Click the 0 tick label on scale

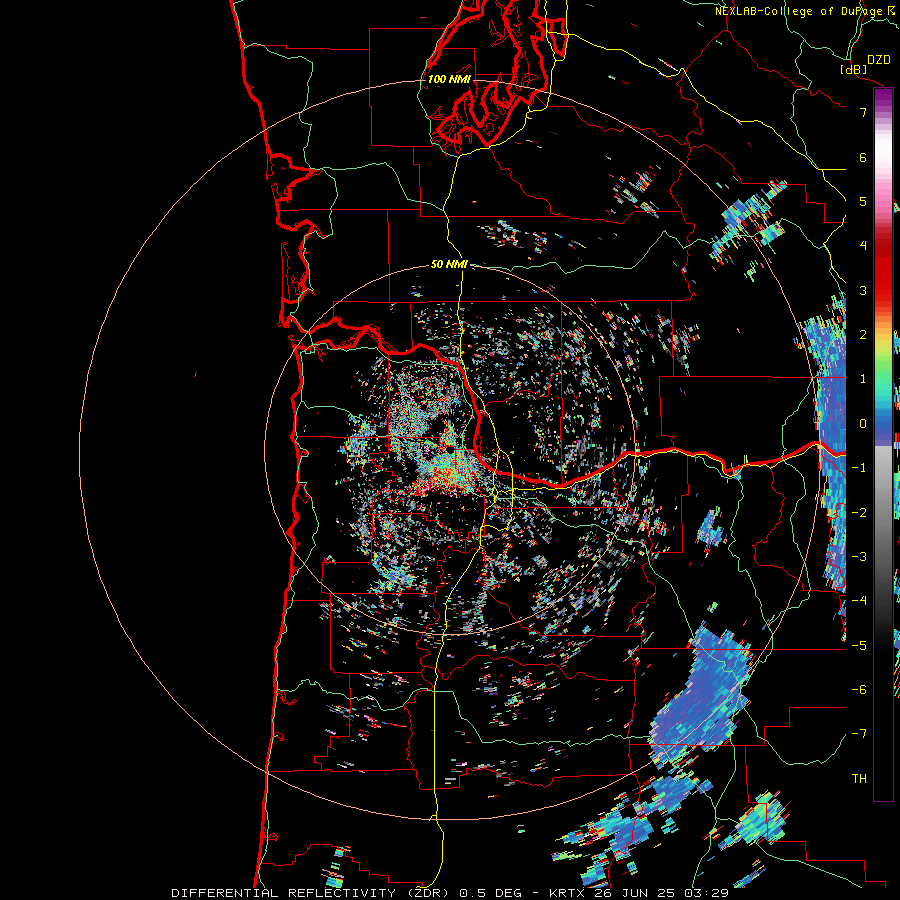(863, 424)
